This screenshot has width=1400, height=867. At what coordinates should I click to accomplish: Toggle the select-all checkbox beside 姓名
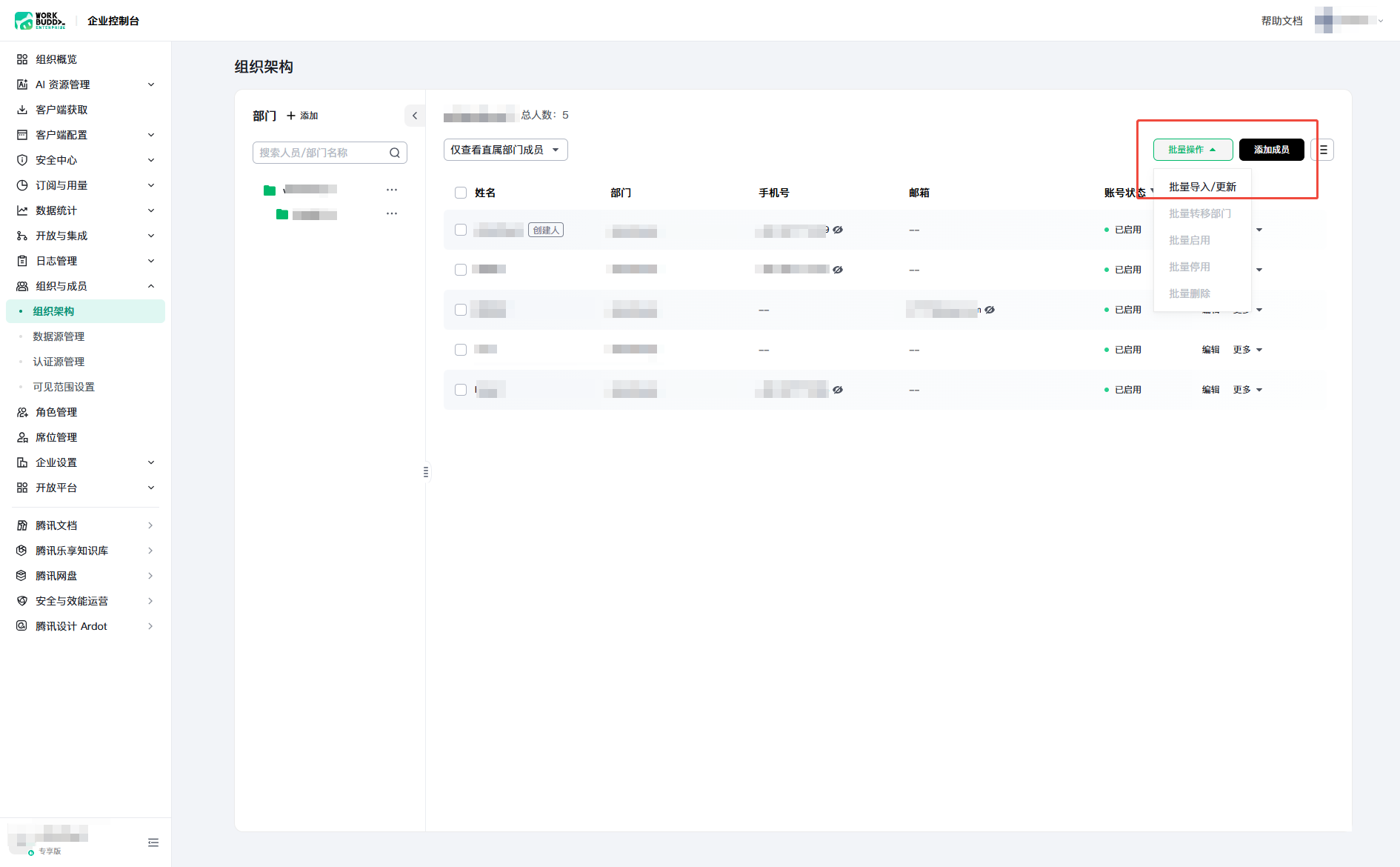[x=461, y=193]
